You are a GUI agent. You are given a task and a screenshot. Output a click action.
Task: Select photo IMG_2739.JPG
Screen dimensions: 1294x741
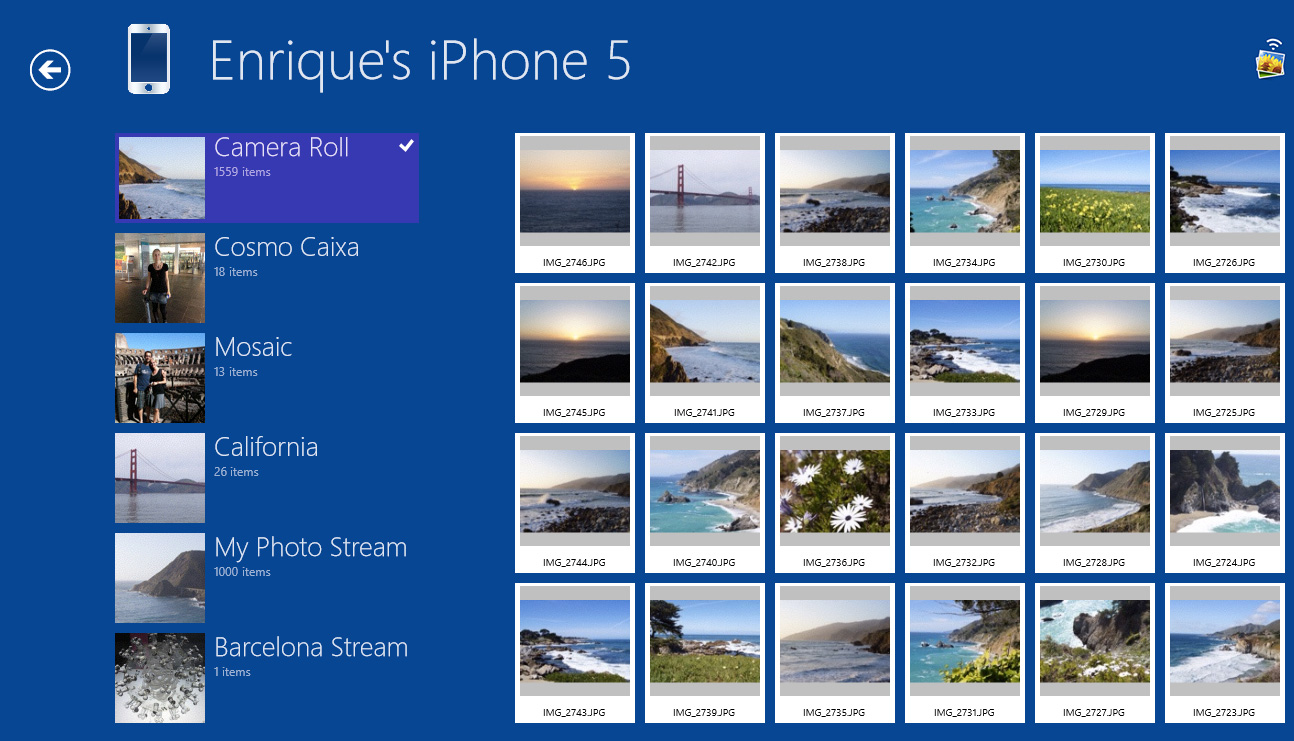pyautogui.click(x=705, y=653)
